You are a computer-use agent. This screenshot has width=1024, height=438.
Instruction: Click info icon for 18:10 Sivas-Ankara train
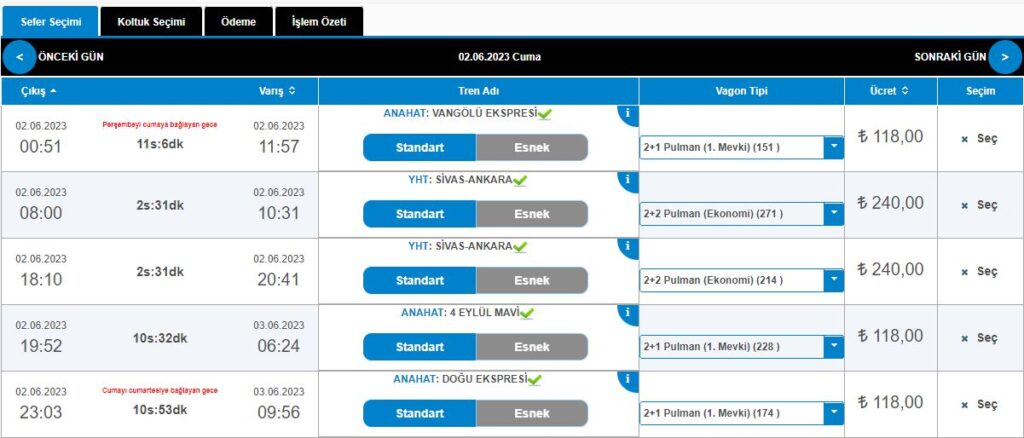click(627, 248)
